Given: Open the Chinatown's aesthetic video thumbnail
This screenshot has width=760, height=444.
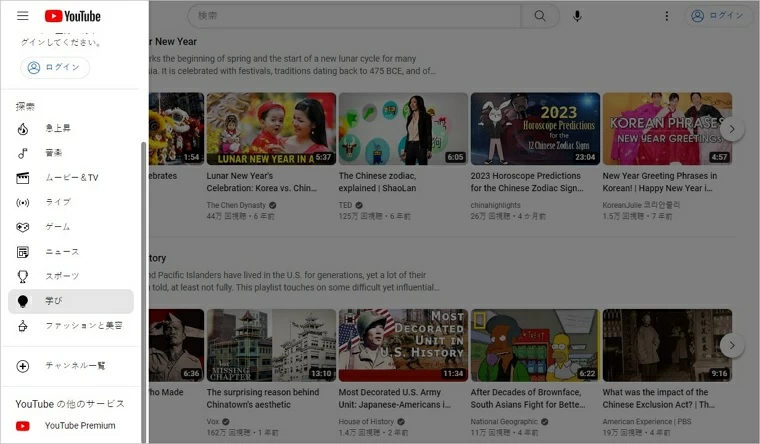Looking at the screenshot, I should tap(271, 345).
